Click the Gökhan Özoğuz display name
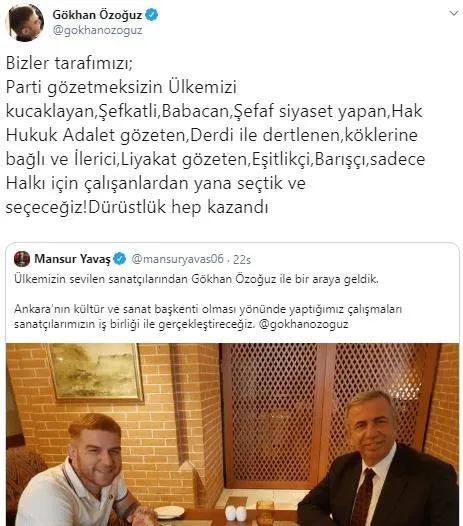463x526 pixels. 97,15
